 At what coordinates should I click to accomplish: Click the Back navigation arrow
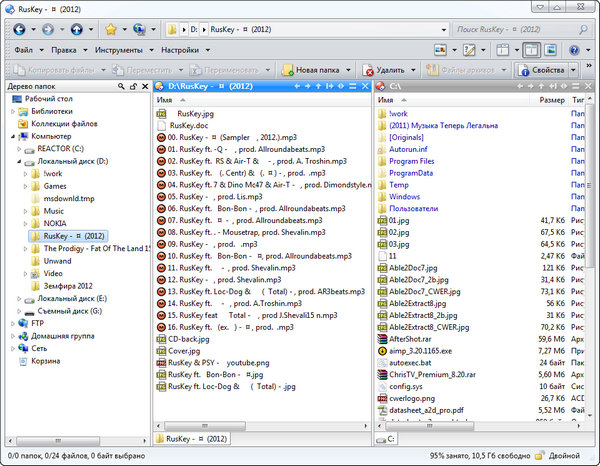click(21, 29)
